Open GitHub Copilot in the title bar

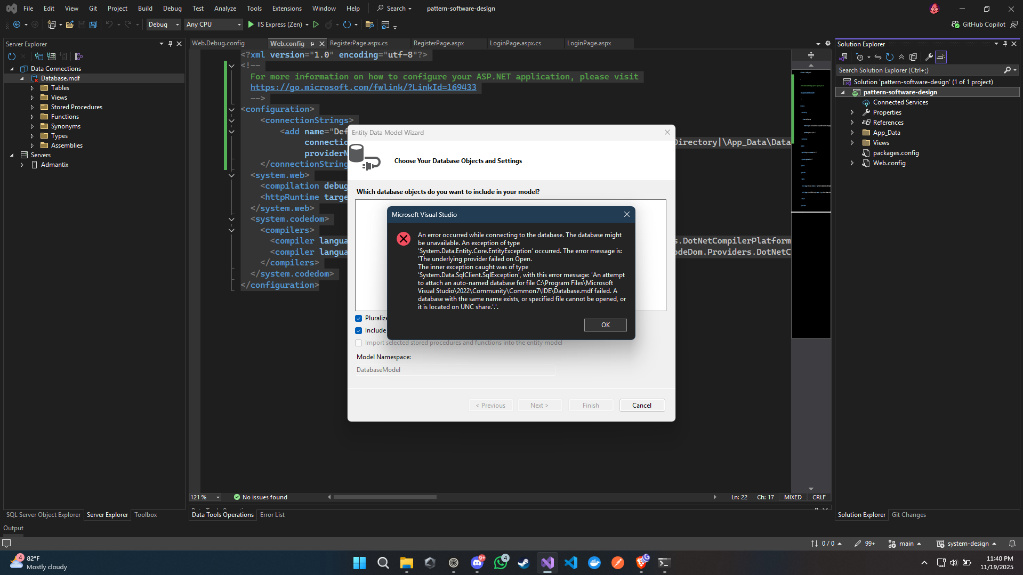(x=979, y=24)
